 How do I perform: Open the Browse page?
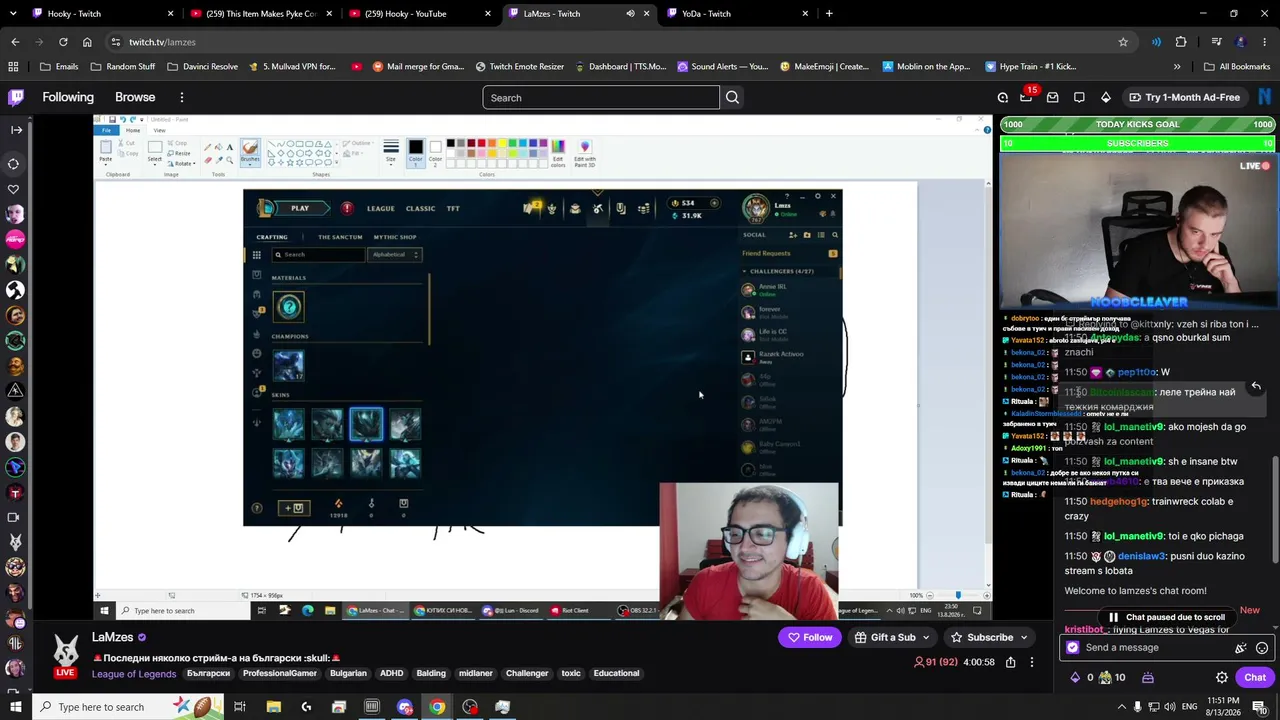click(x=135, y=97)
